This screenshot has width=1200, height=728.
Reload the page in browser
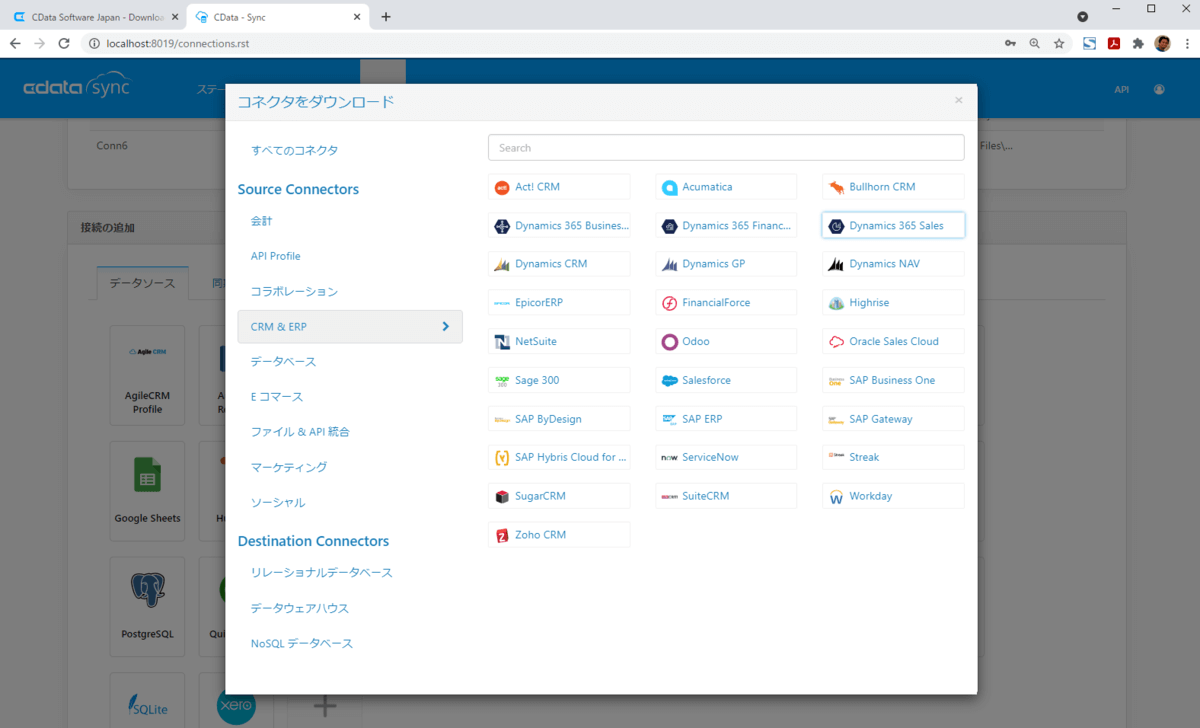click(x=64, y=44)
